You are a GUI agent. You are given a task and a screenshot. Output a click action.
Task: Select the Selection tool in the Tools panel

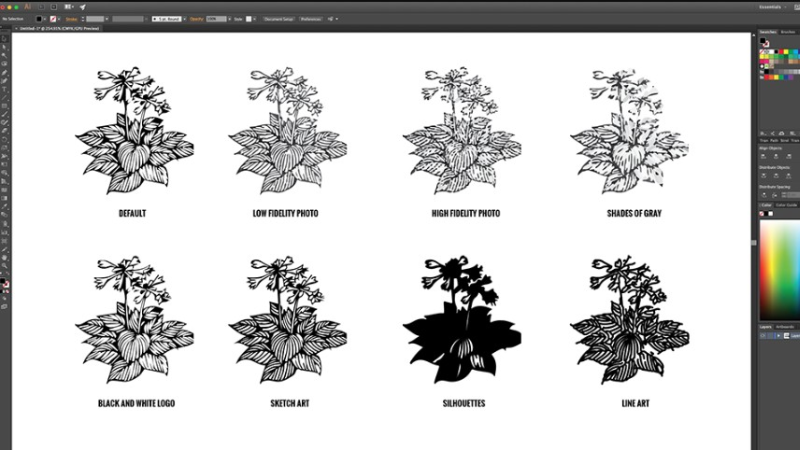[5, 47]
